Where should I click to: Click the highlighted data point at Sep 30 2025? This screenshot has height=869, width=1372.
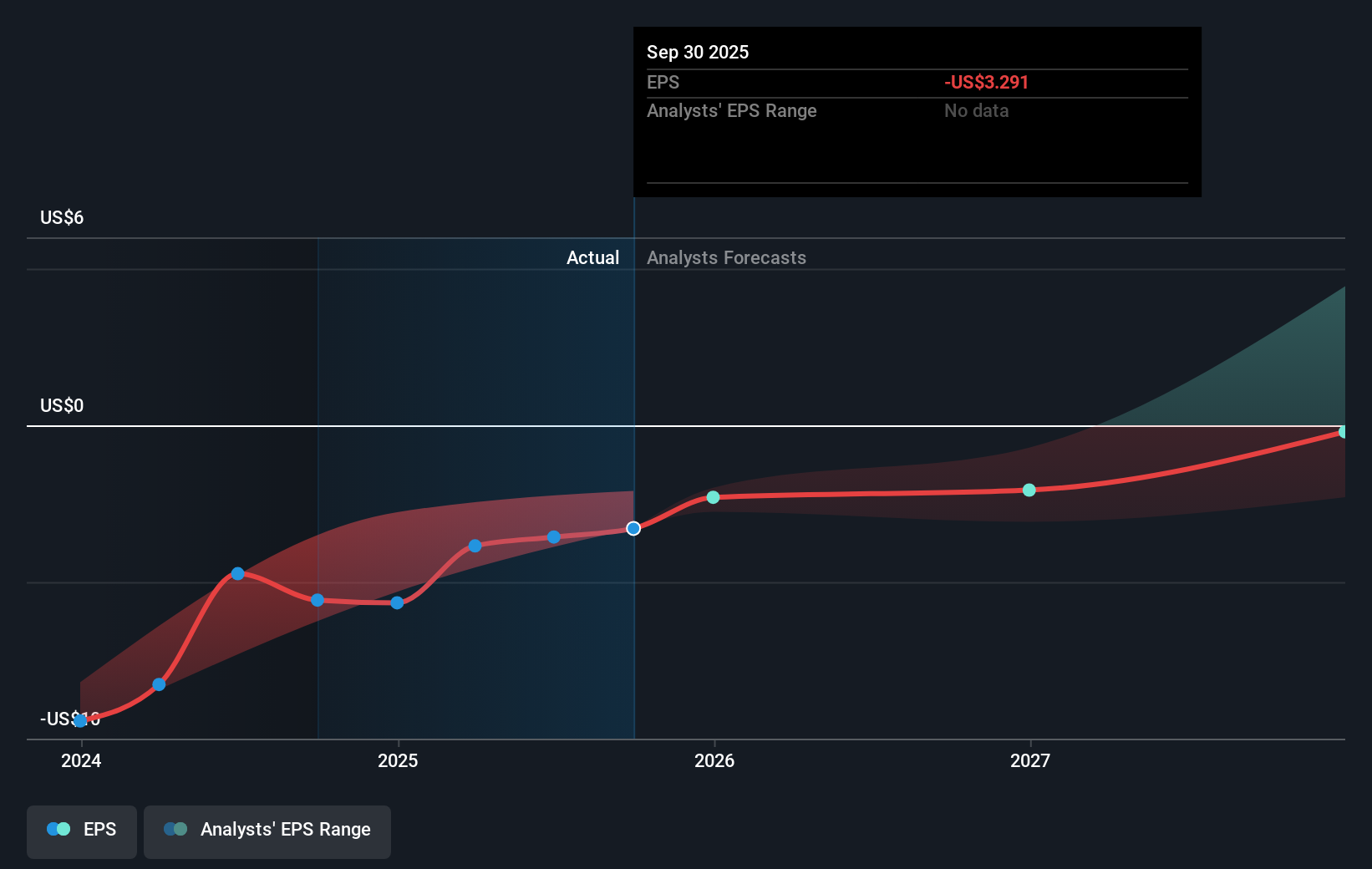coord(633,528)
